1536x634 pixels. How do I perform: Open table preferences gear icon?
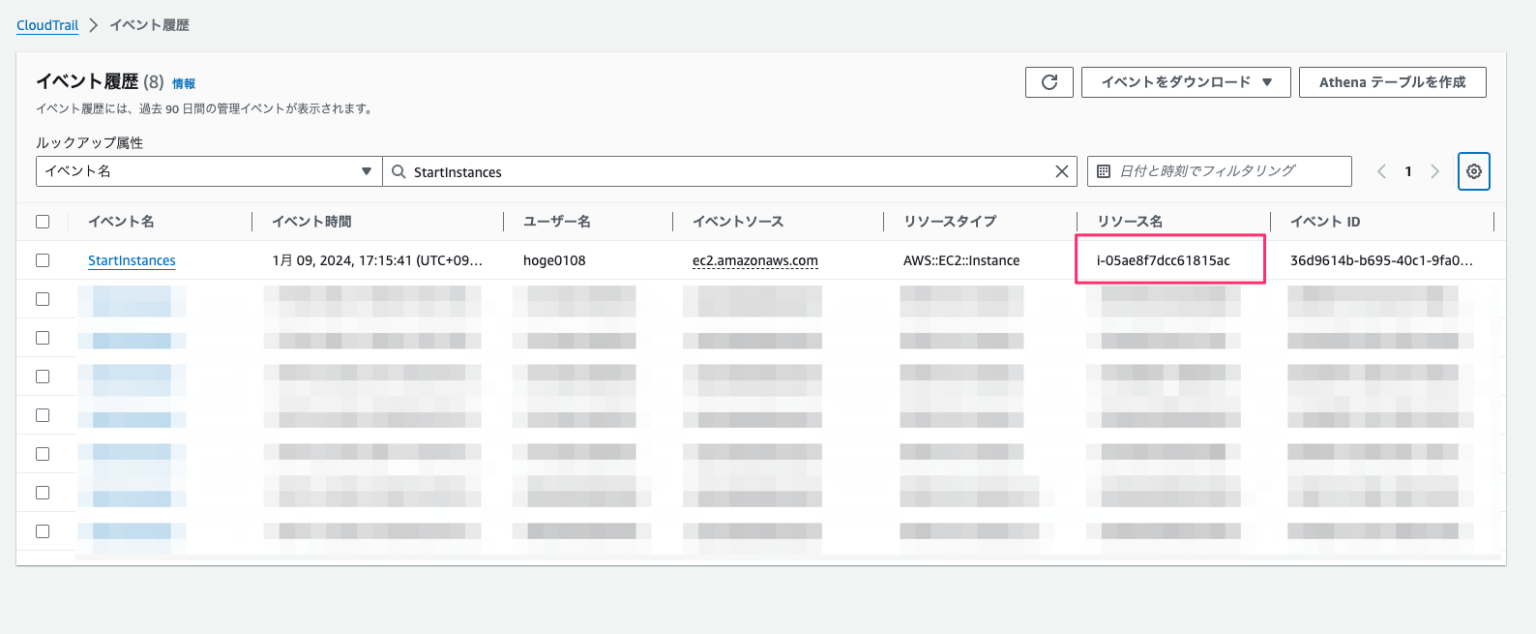1473,171
